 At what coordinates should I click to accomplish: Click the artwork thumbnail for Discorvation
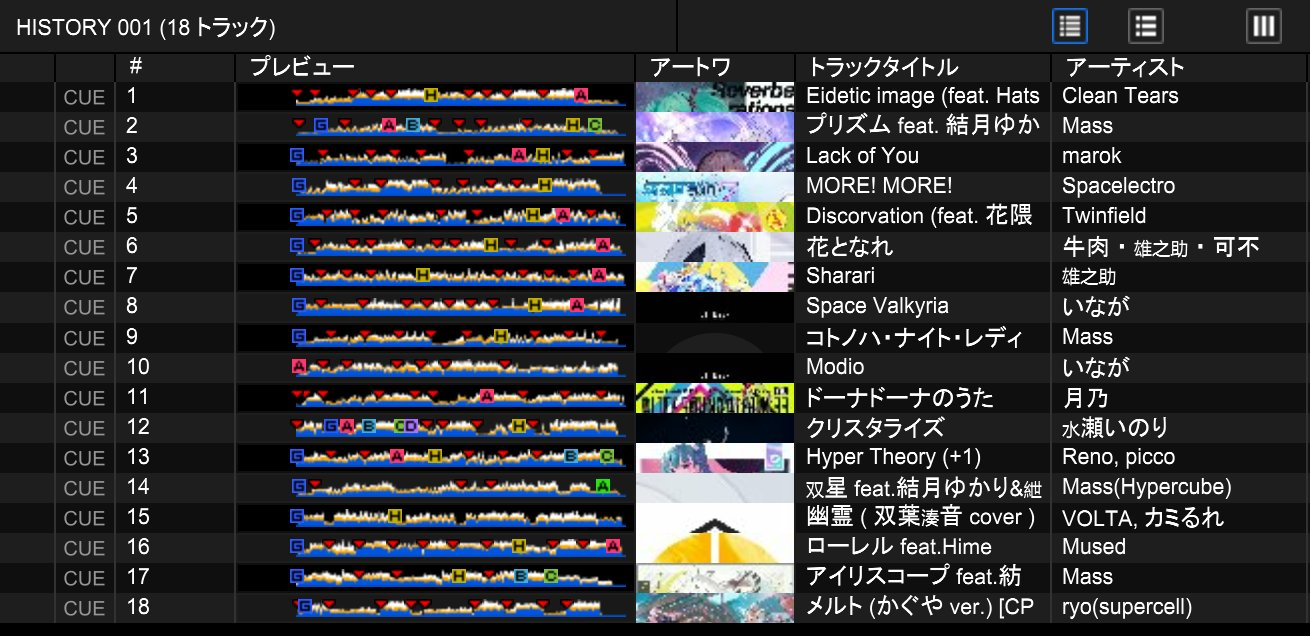pos(715,216)
